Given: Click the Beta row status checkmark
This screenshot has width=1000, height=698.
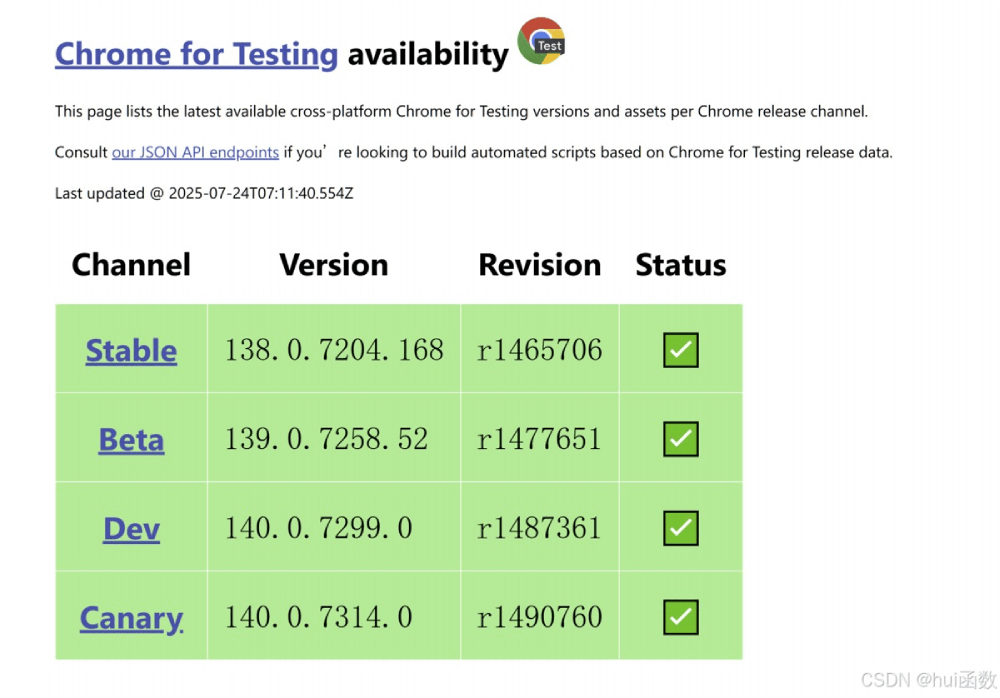Looking at the screenshot, I should [680, 439].
